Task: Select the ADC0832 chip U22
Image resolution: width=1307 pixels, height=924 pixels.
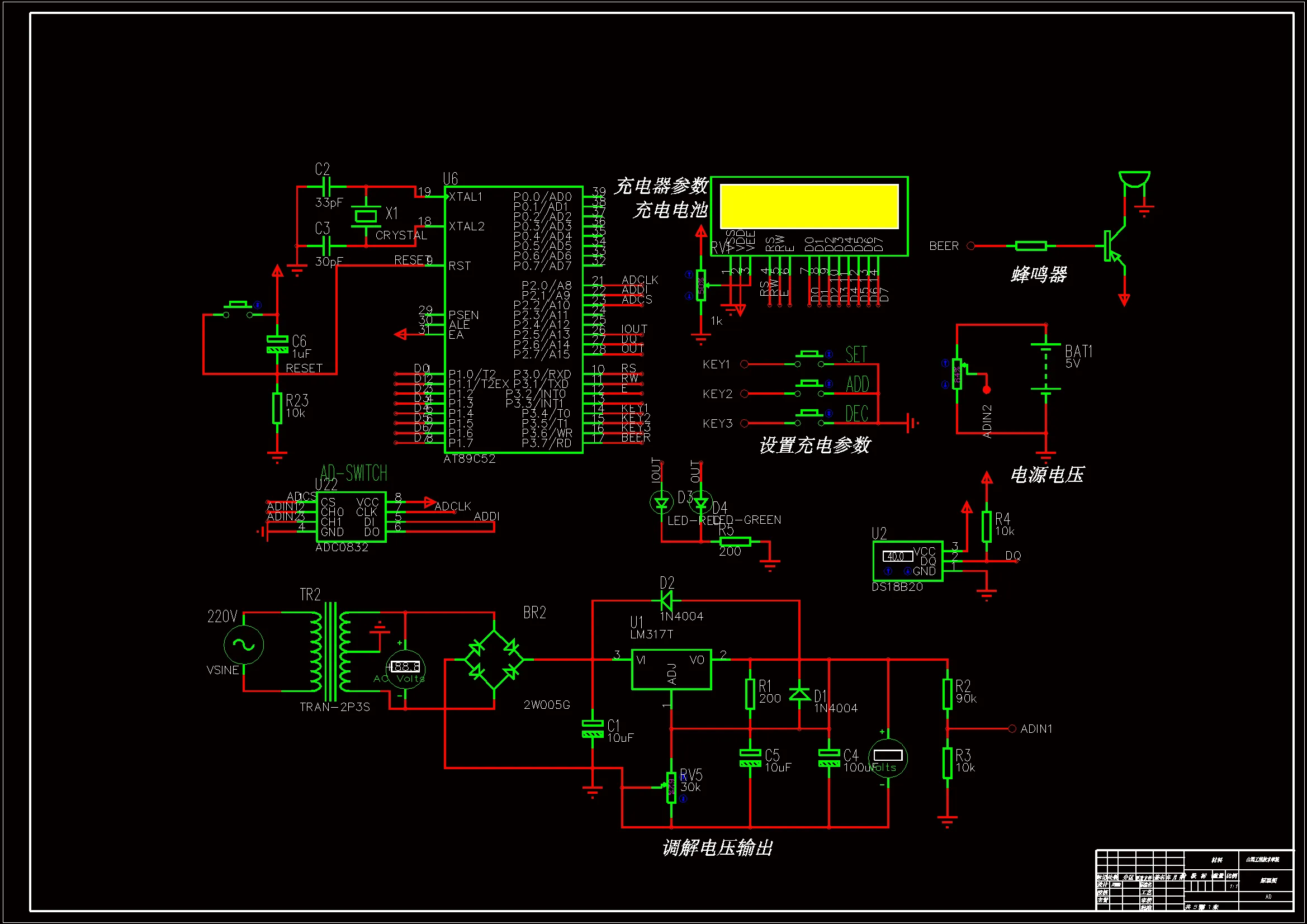Action: point(351,517)
